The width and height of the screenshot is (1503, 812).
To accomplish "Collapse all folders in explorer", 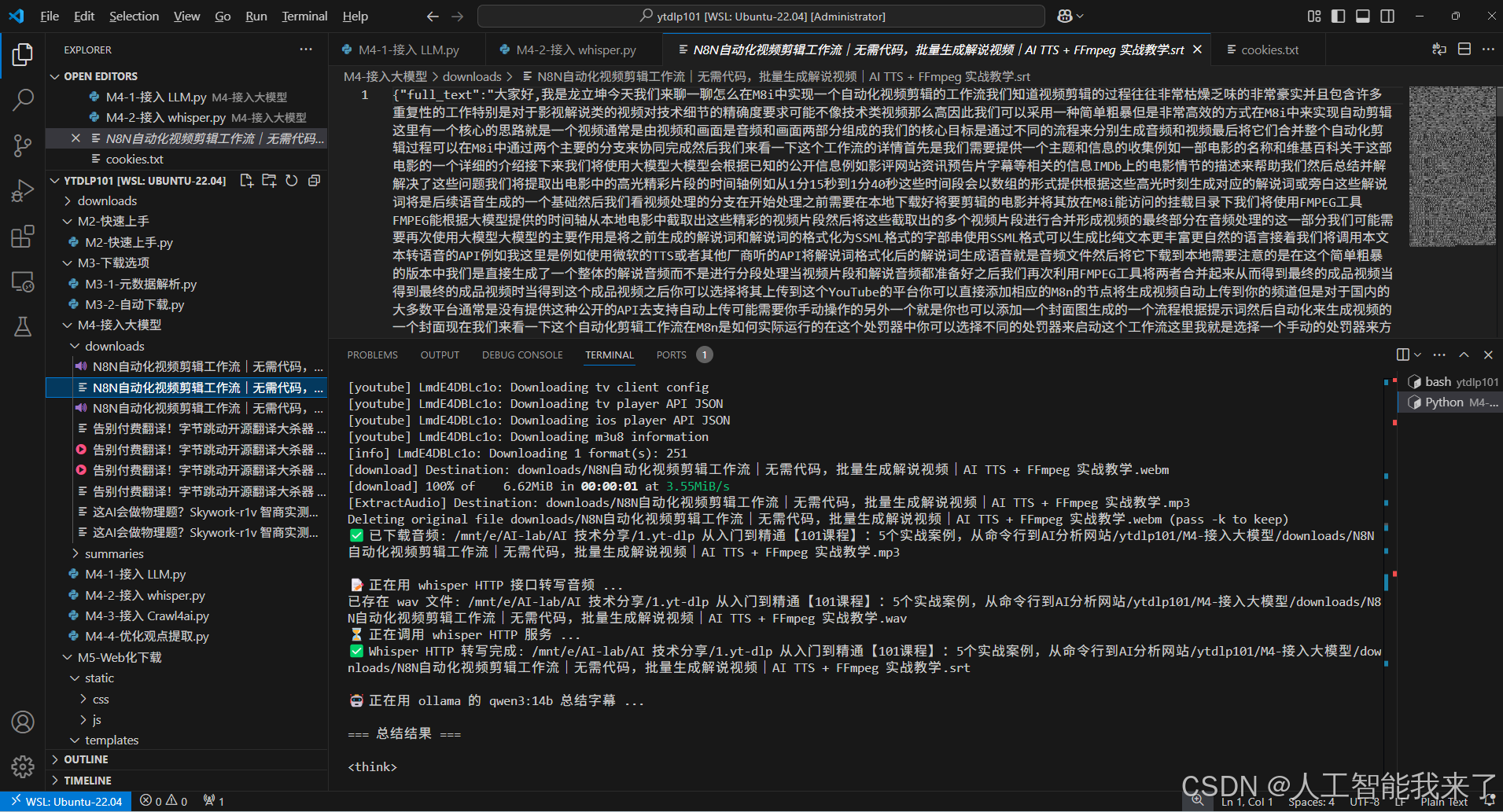I will coord(314,181).
